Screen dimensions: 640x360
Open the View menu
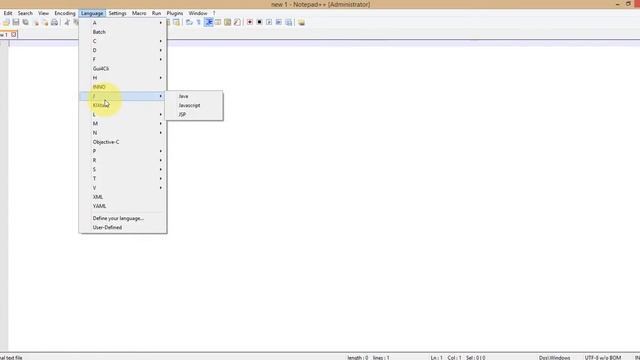coord(43,13)
